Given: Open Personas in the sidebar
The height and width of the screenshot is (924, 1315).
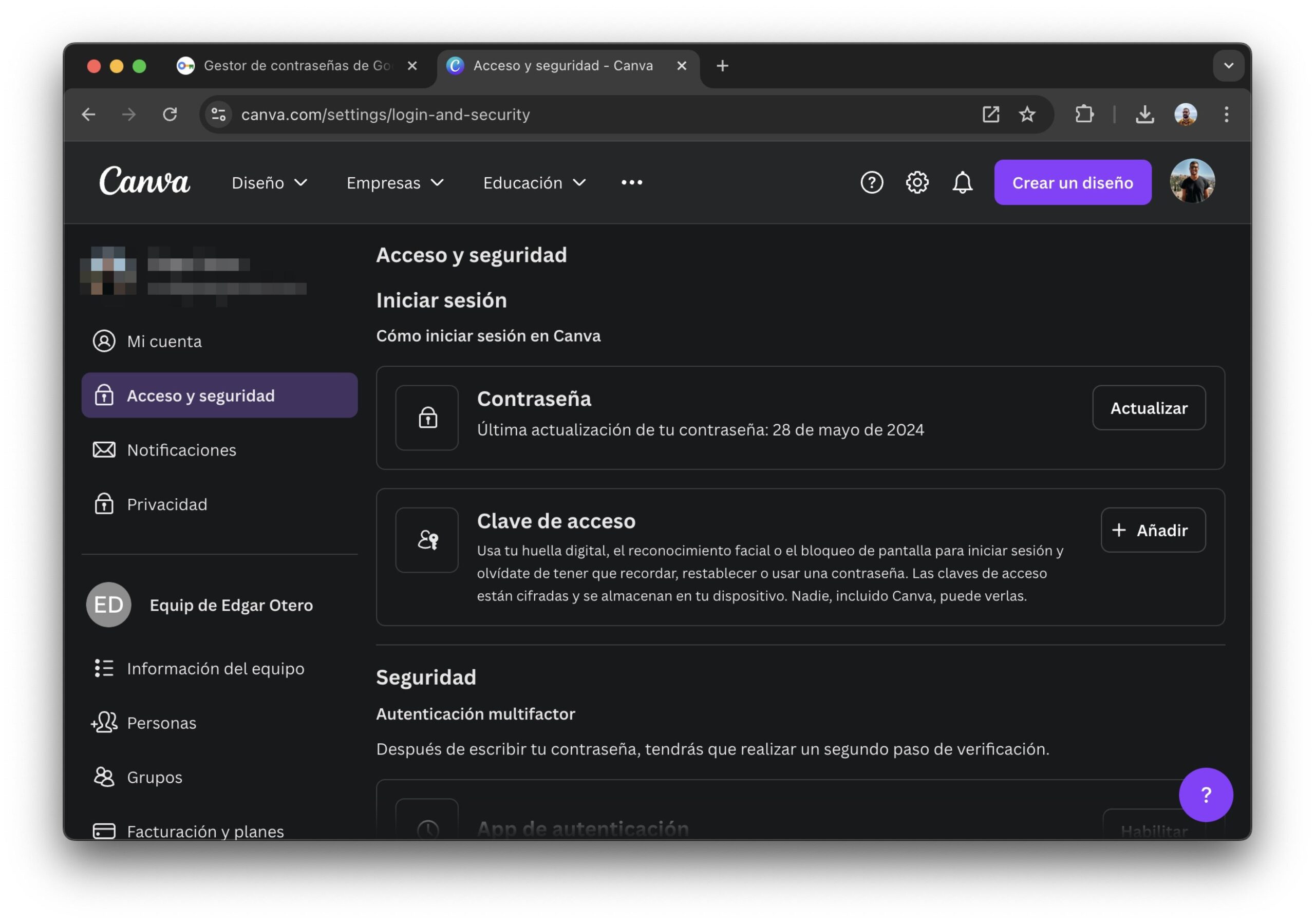Looking at the screenshot, I should click(219, 723).
